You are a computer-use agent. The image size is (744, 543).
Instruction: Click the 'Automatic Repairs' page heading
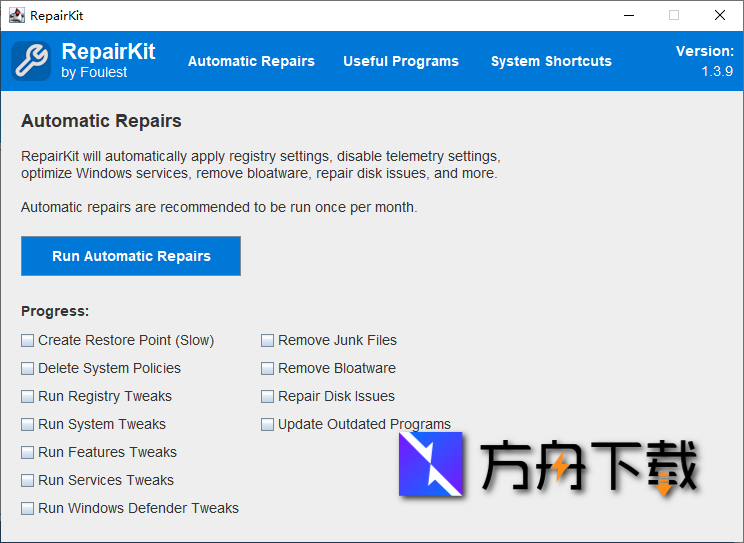[101, 121]
